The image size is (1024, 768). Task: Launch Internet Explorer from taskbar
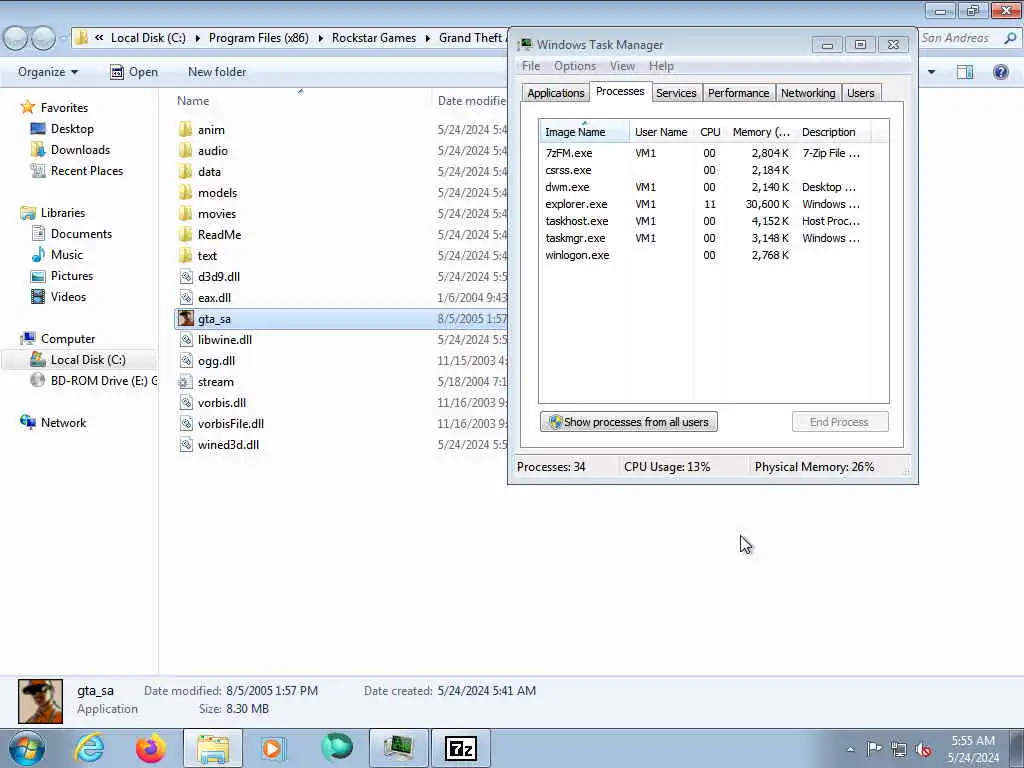pos(89,748)
